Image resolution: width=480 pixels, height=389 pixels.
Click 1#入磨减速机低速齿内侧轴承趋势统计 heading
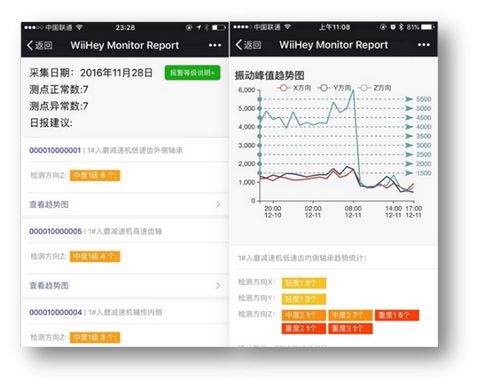click(x=302, y=258)
